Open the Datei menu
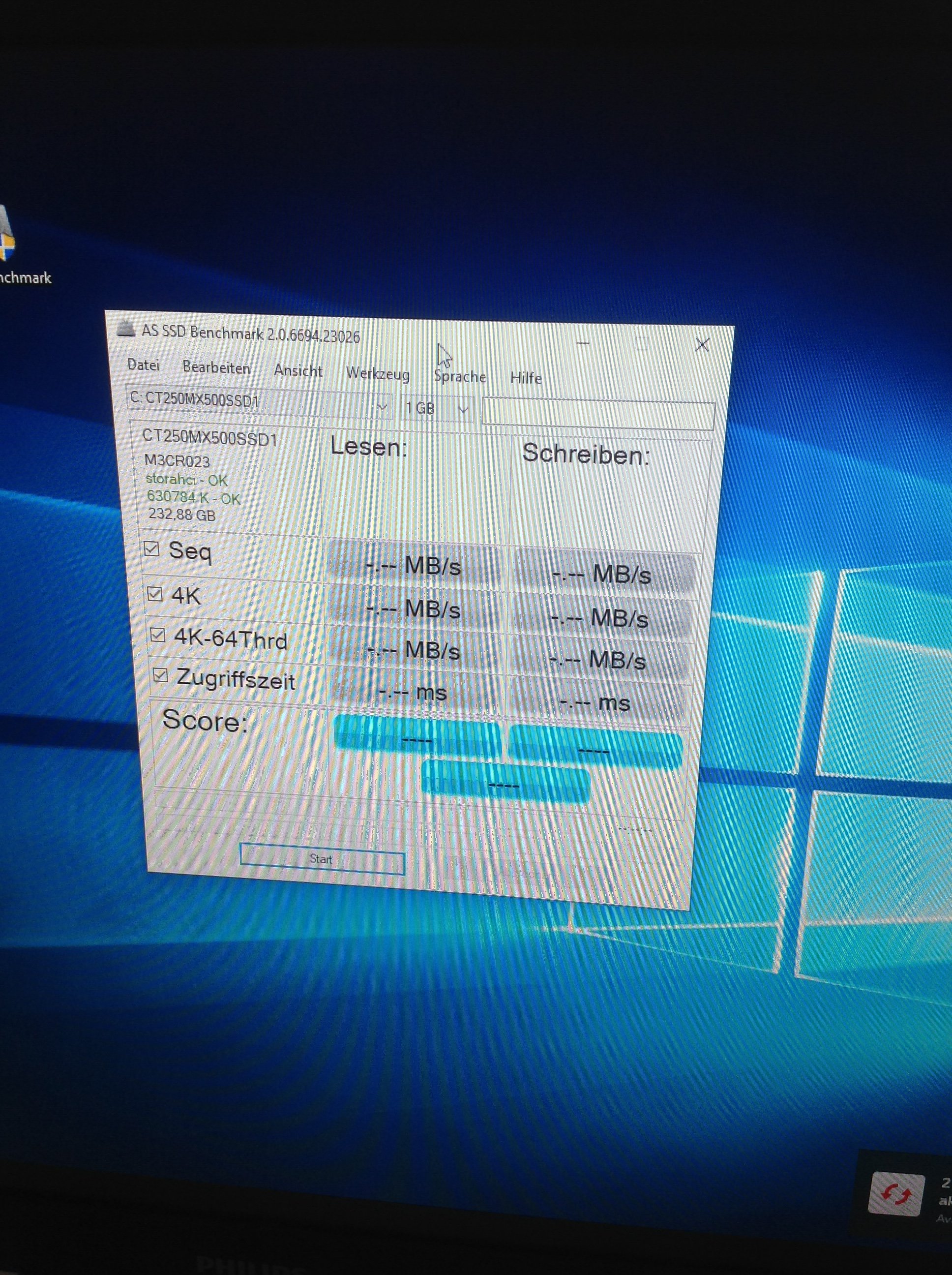Screen dimensions: 952x1275 [x=143, y=365]
